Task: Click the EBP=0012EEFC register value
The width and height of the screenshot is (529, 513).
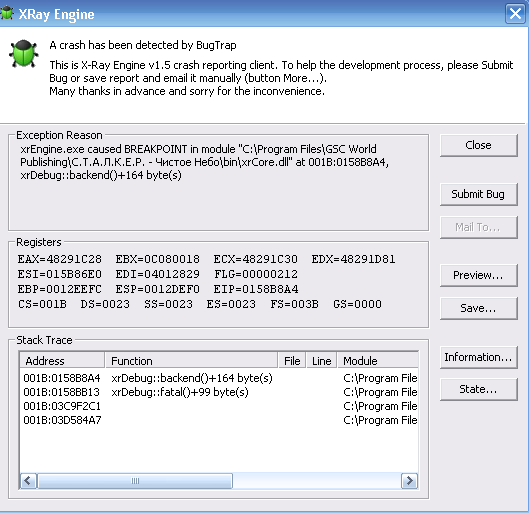Action: pyautogui.click(x=60, y=289)
